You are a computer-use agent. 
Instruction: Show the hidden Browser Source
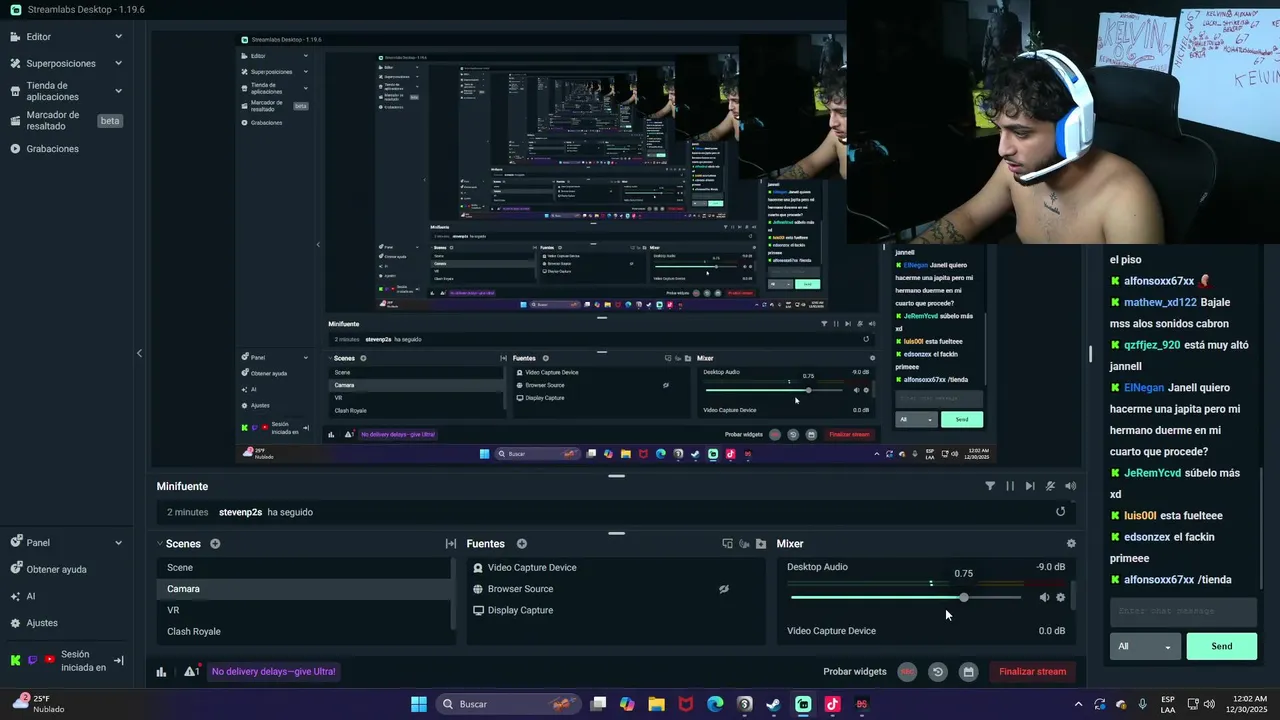pyautogui.click(x=724, y=589)
